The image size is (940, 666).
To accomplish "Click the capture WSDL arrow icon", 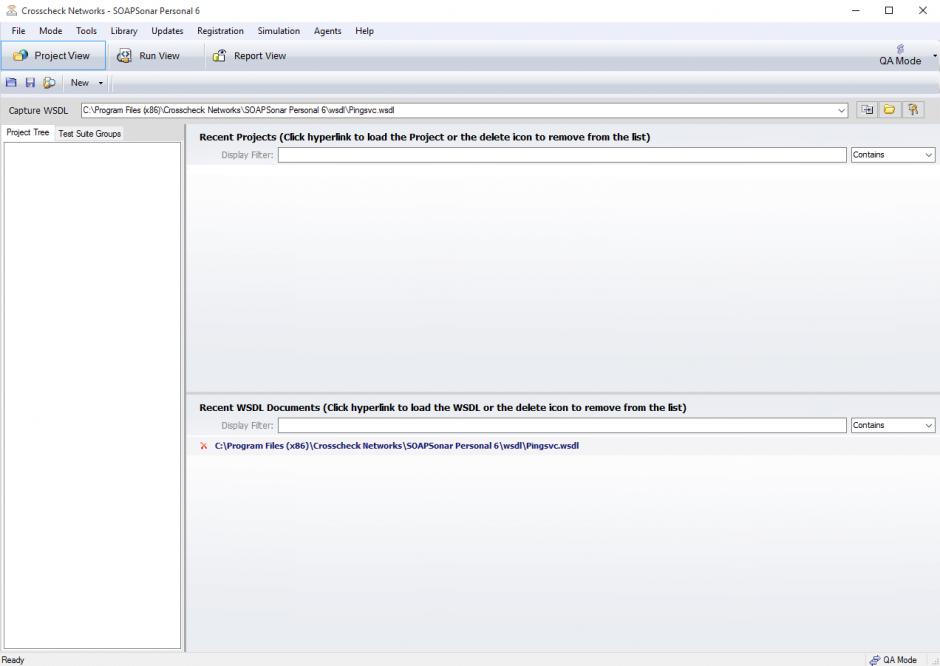I will tap(867, 110).
